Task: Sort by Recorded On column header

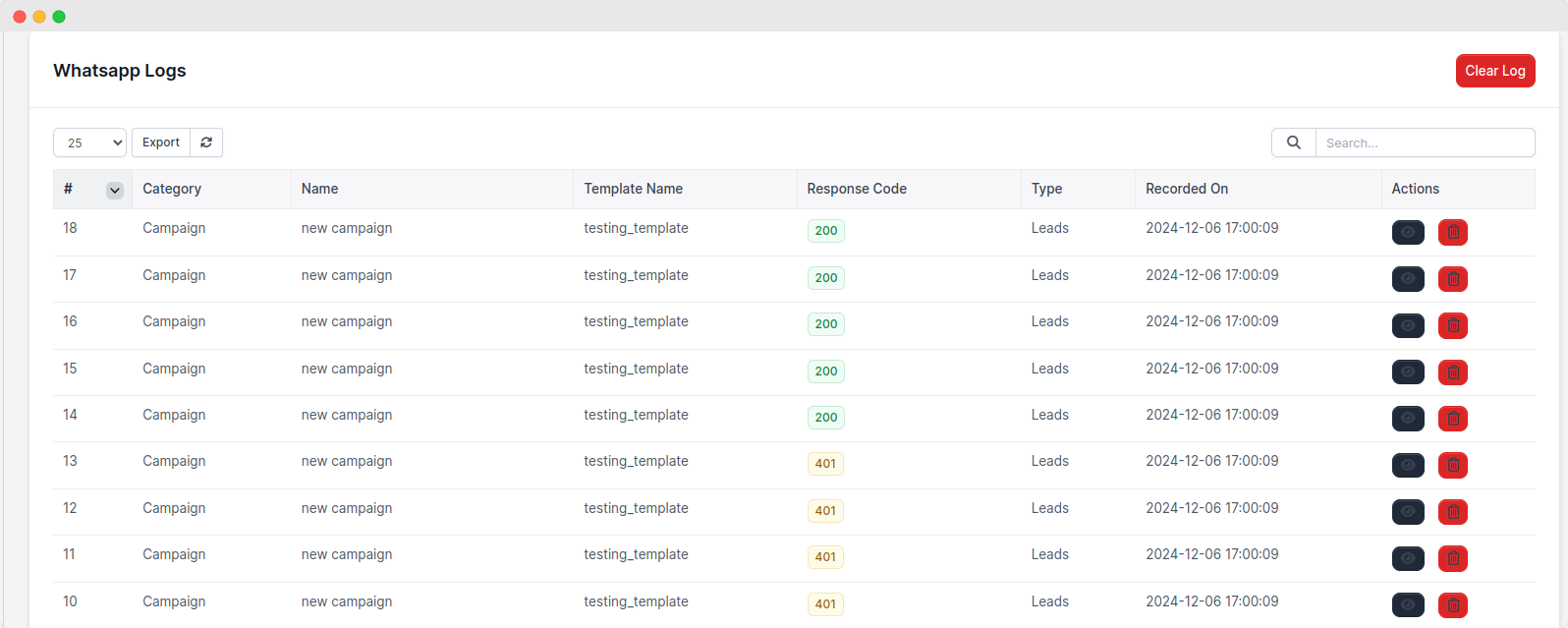Action: pos(1186,189)
